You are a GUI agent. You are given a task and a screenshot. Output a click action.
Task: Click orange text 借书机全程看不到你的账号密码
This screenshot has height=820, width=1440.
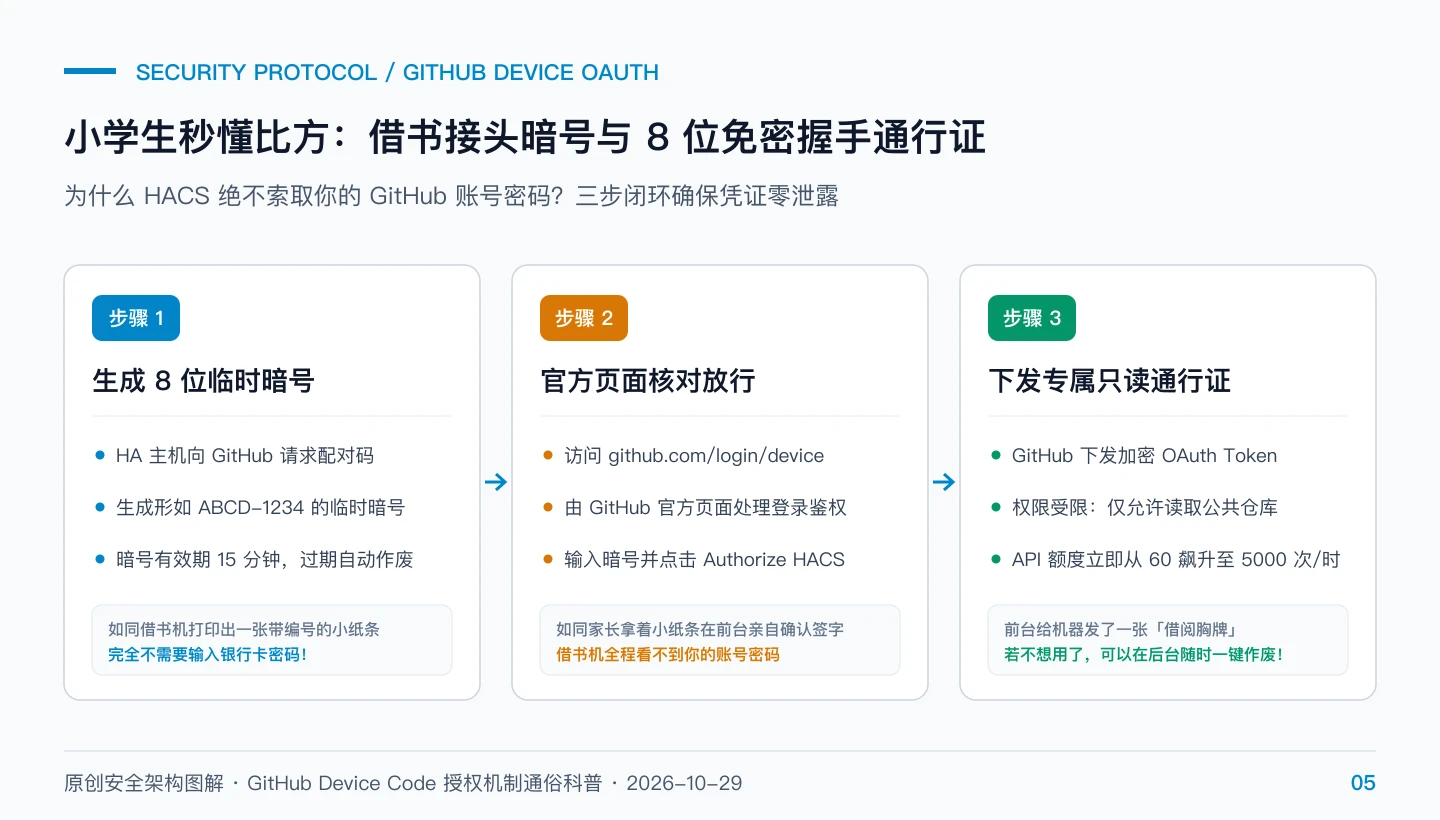[x=668, y=655]
